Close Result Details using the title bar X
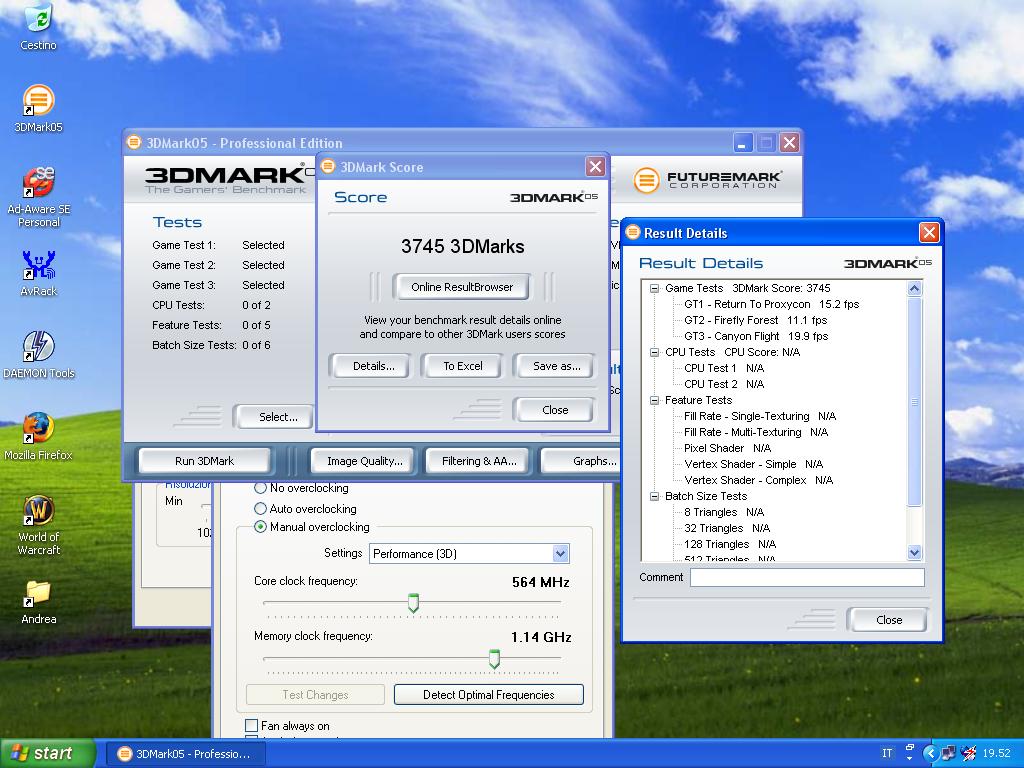Viewport: 1024px width, 768px height. pyautogui.click(x=929, y=232)
